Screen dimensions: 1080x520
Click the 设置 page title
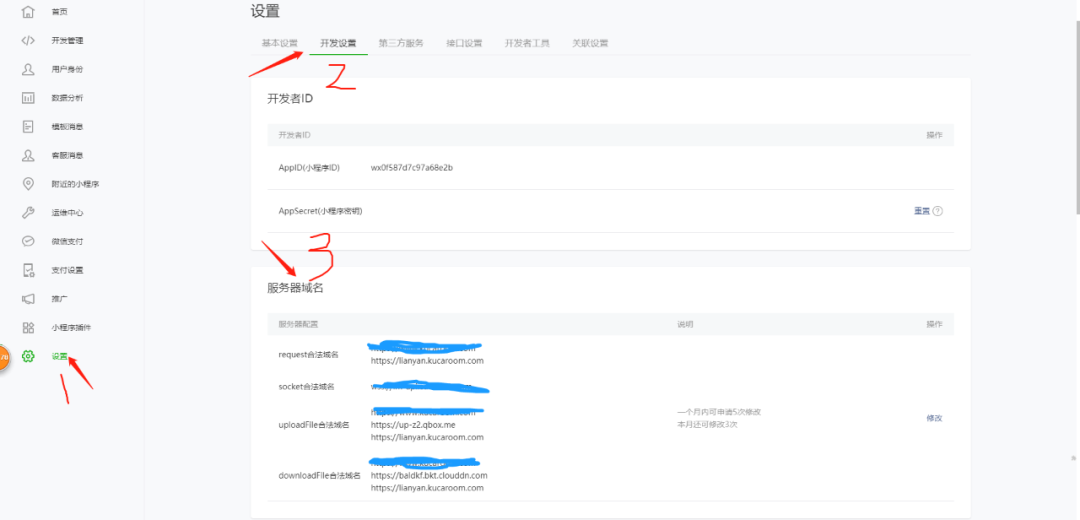265,11
